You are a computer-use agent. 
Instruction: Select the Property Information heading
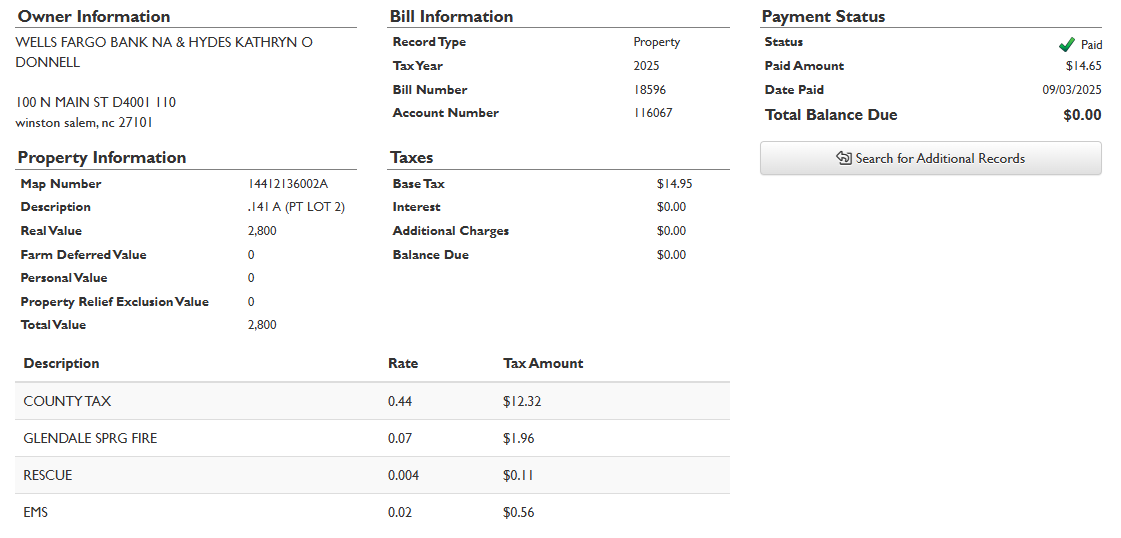[102, 157]
